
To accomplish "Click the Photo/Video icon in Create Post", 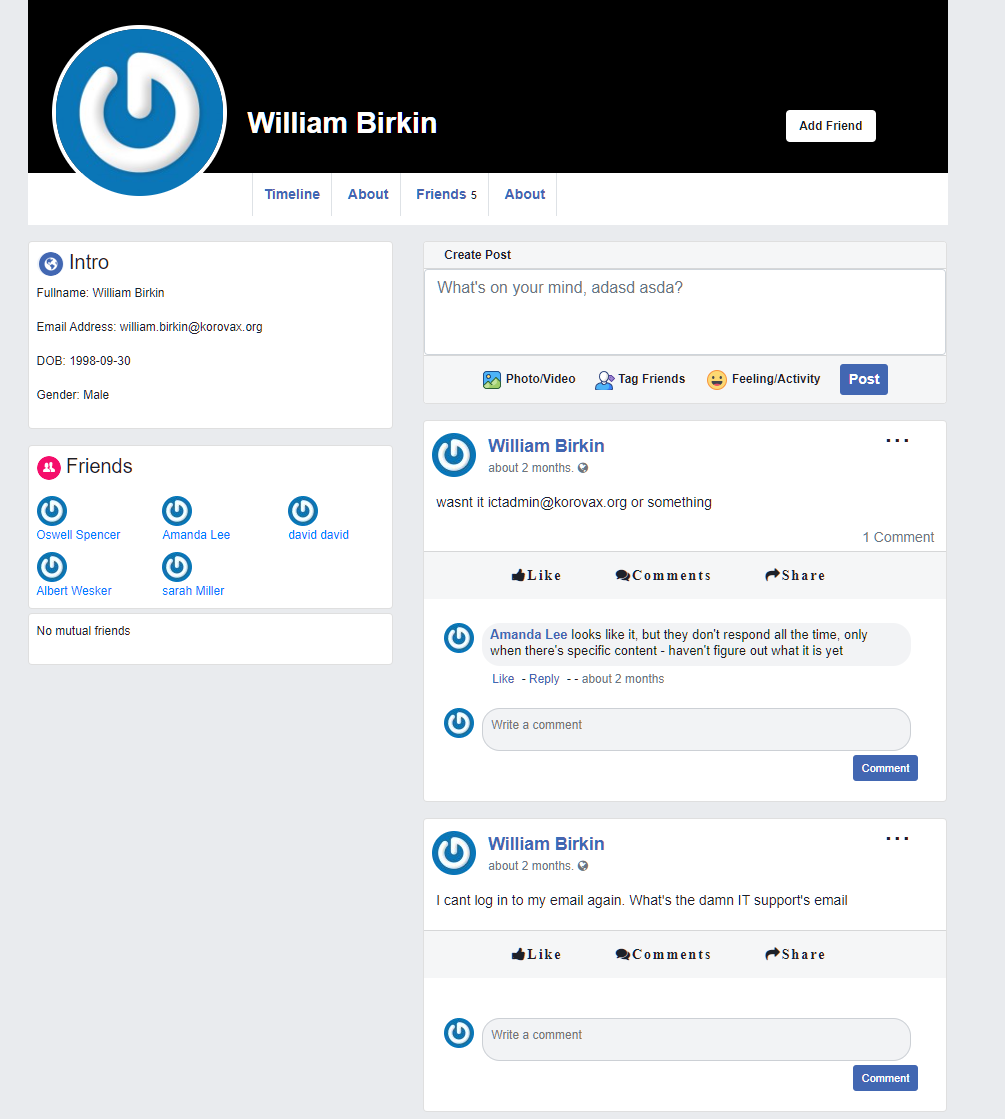I will click(491, 380).
